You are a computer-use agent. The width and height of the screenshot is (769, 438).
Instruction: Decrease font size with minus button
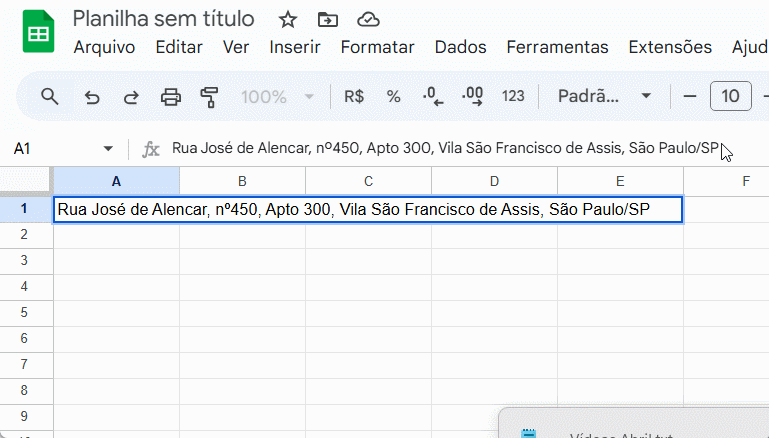pos(689,96)
